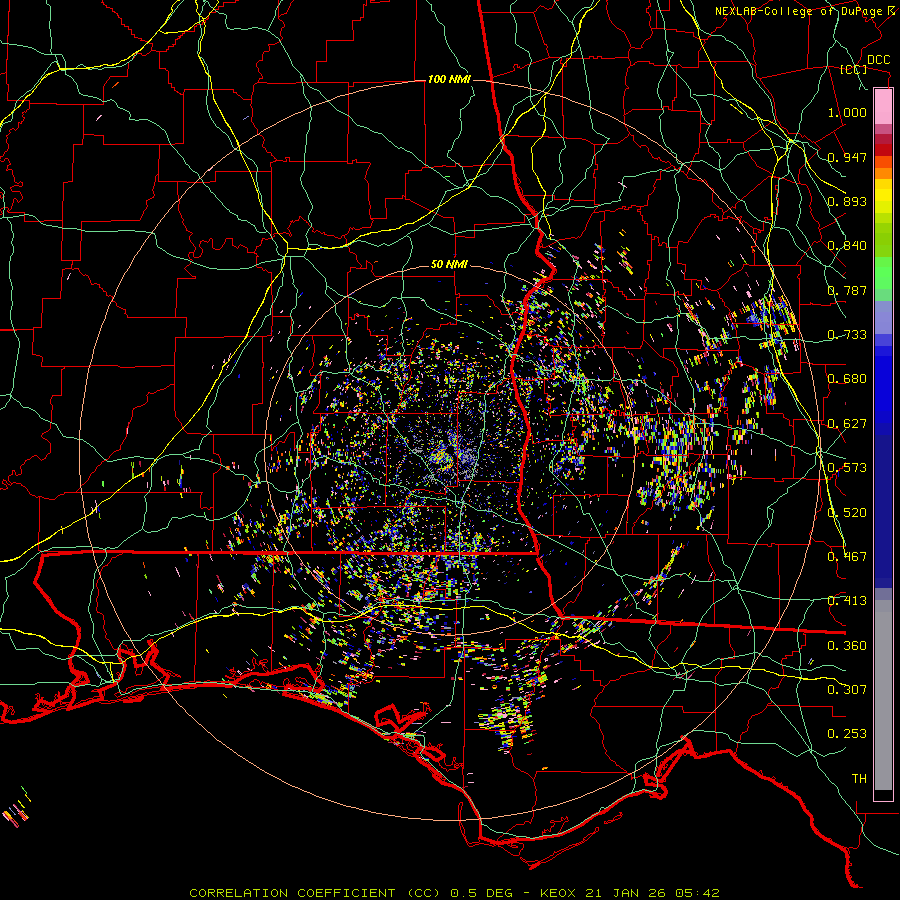This screenshot has height=900, width=900.
Task: Click the 0.360 legend value
Action: point(847,646)
